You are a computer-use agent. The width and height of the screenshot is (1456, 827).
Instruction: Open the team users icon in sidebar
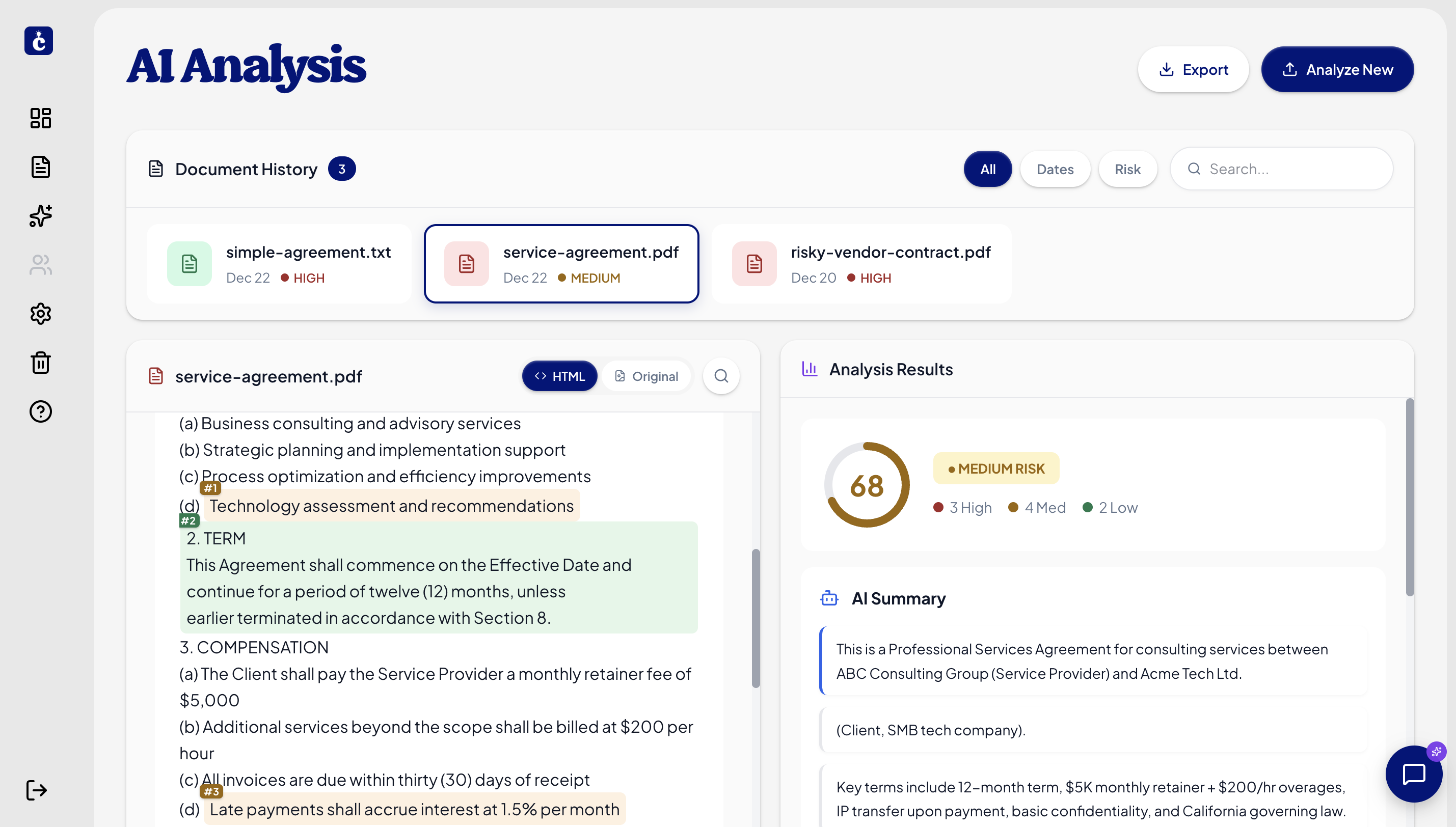[x=40, y=265]
